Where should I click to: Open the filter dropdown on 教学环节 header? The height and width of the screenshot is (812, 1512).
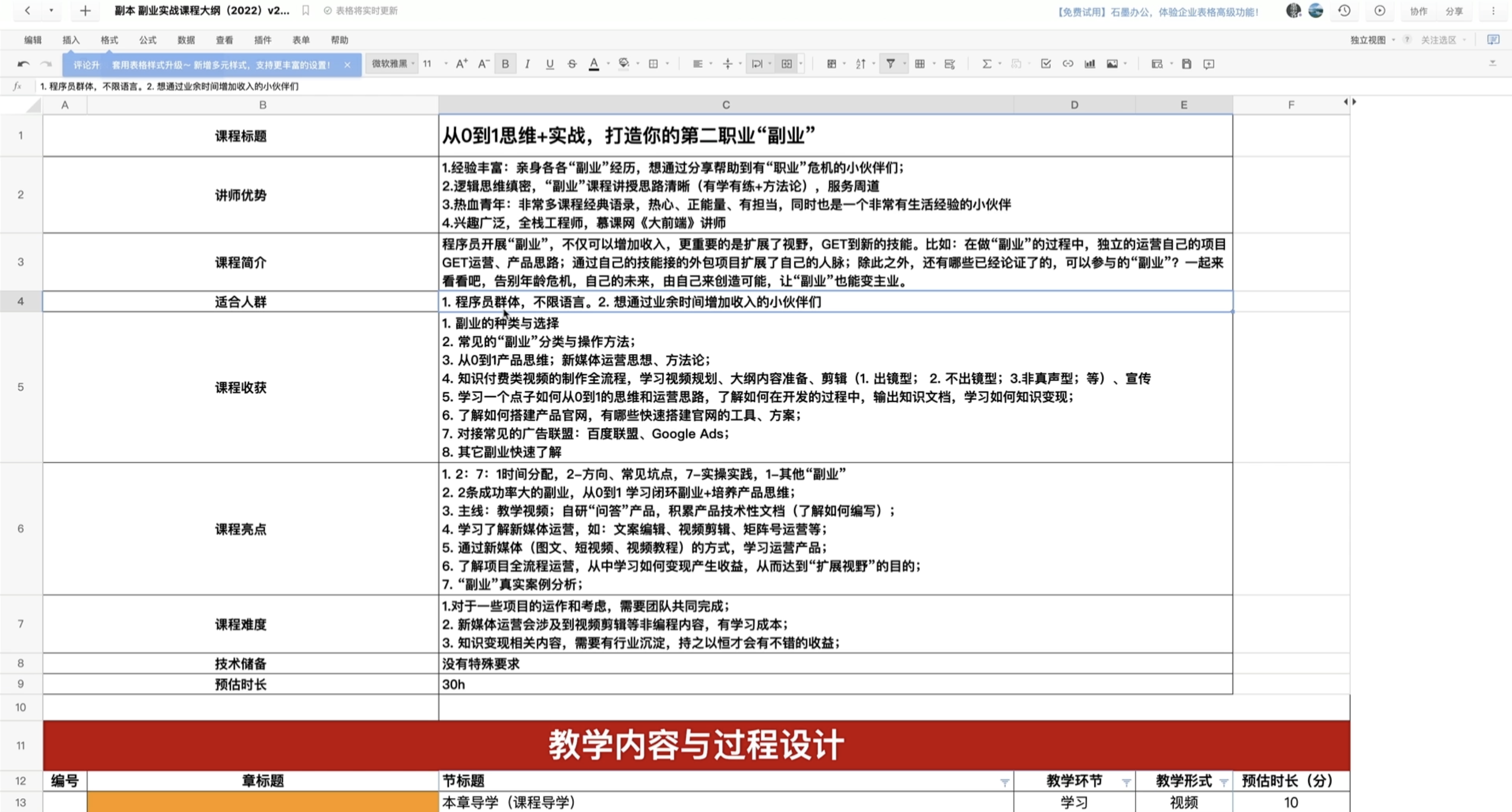pos(1126,782)
